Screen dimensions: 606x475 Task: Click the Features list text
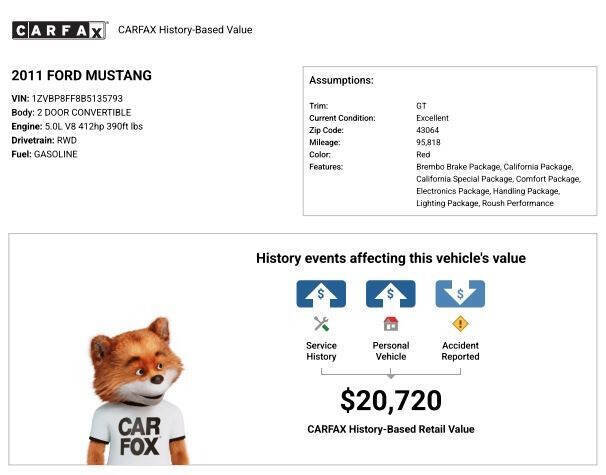(497, 185)
